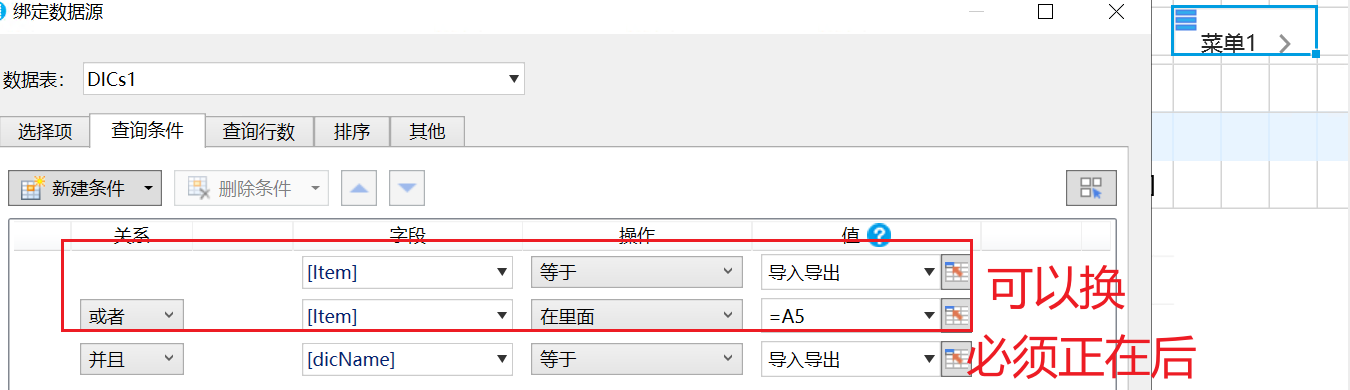The image size is (1350, 390).
Task: Click the blue help icon beside 值
Action: 879,236
